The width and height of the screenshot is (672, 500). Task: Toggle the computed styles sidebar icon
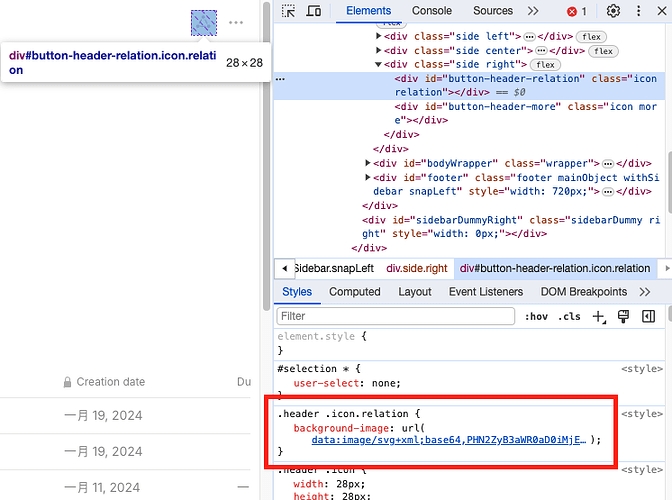point(648,316)
